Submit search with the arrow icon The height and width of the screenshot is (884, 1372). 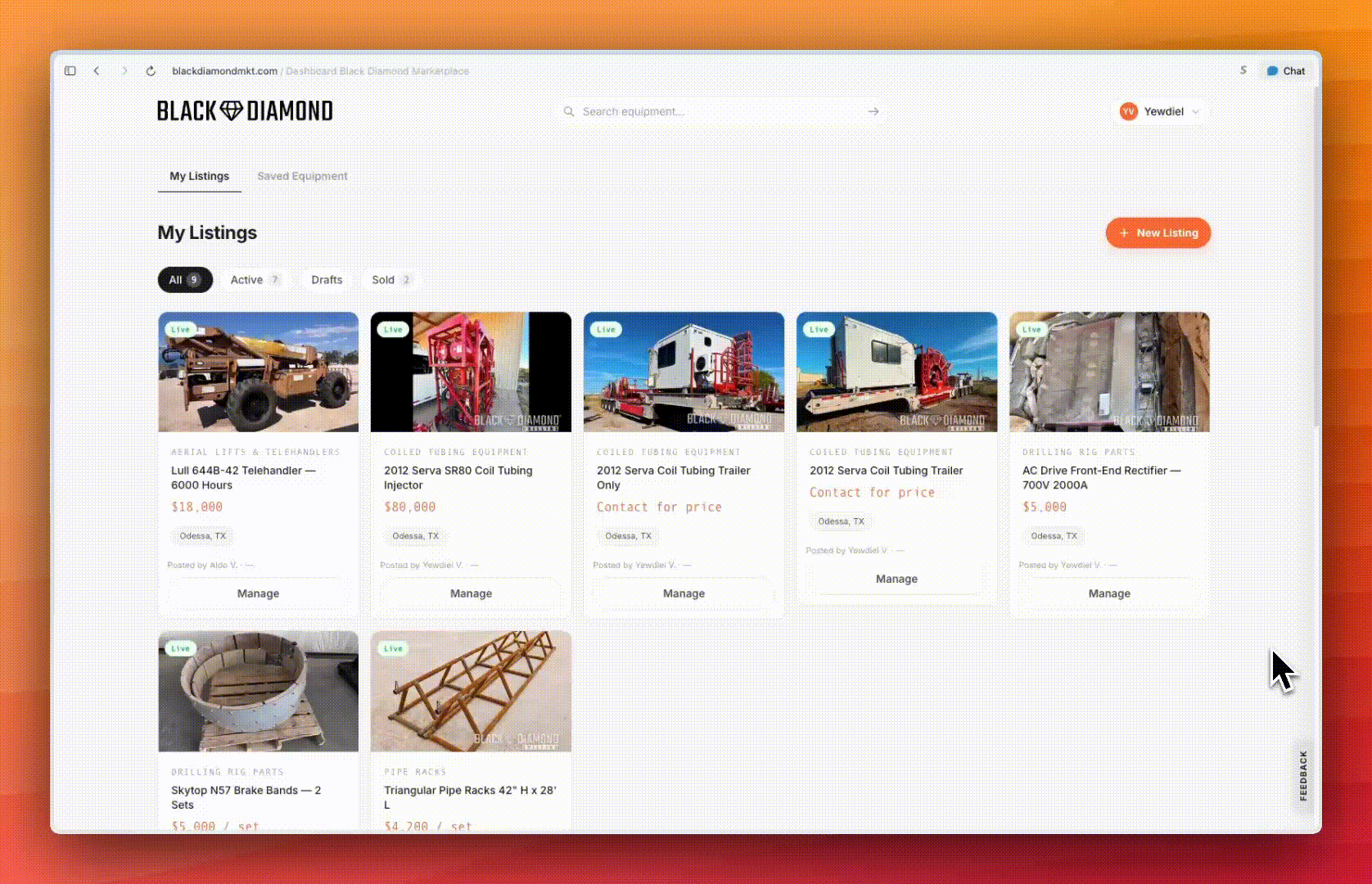pyautogui.click(x=873, y=111)
